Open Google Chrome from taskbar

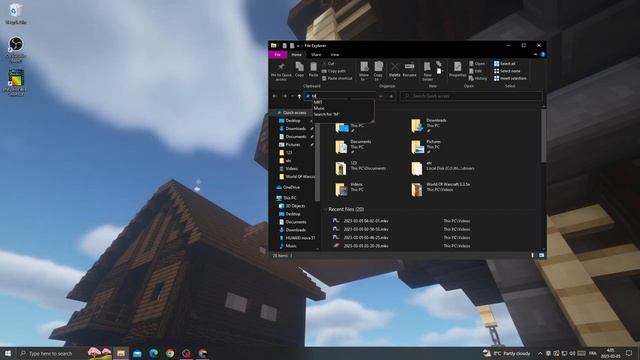(x=170, y=353)
